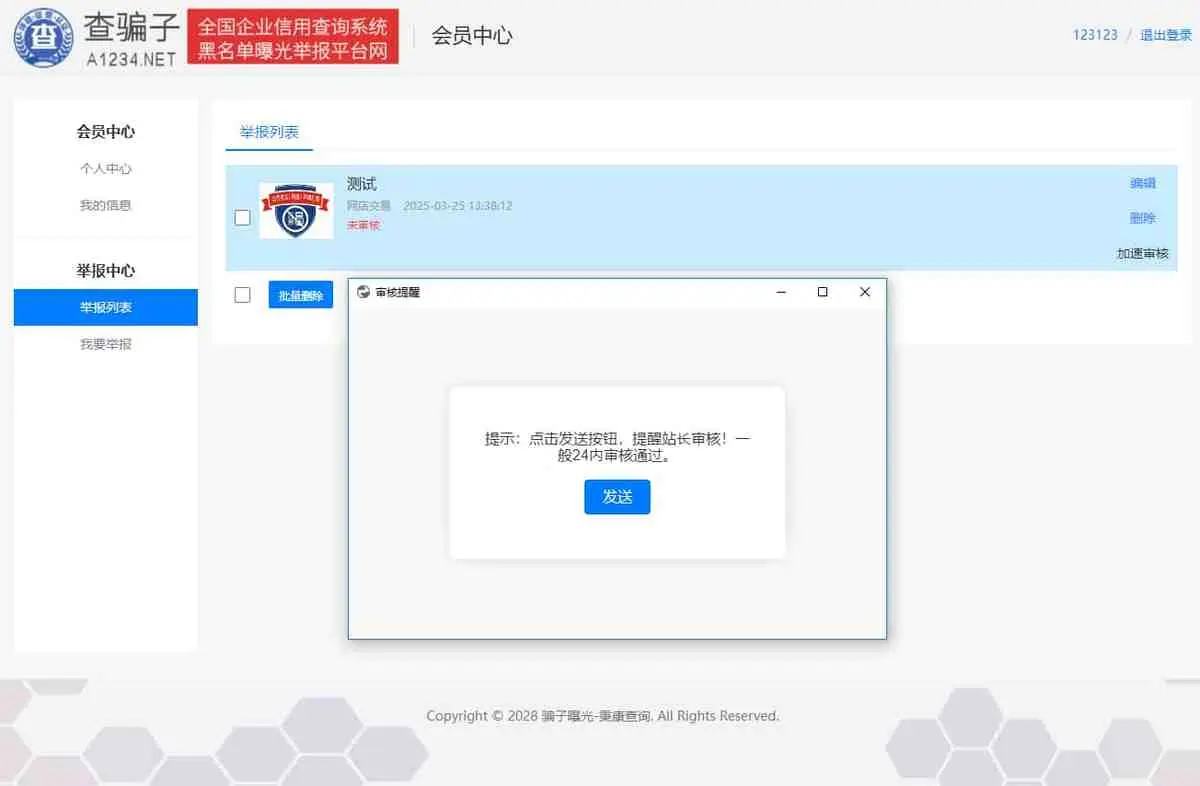Viewport: 1200px width, 786px height.
Task: Click the Copyright footer text
Action: coord(602,716)
